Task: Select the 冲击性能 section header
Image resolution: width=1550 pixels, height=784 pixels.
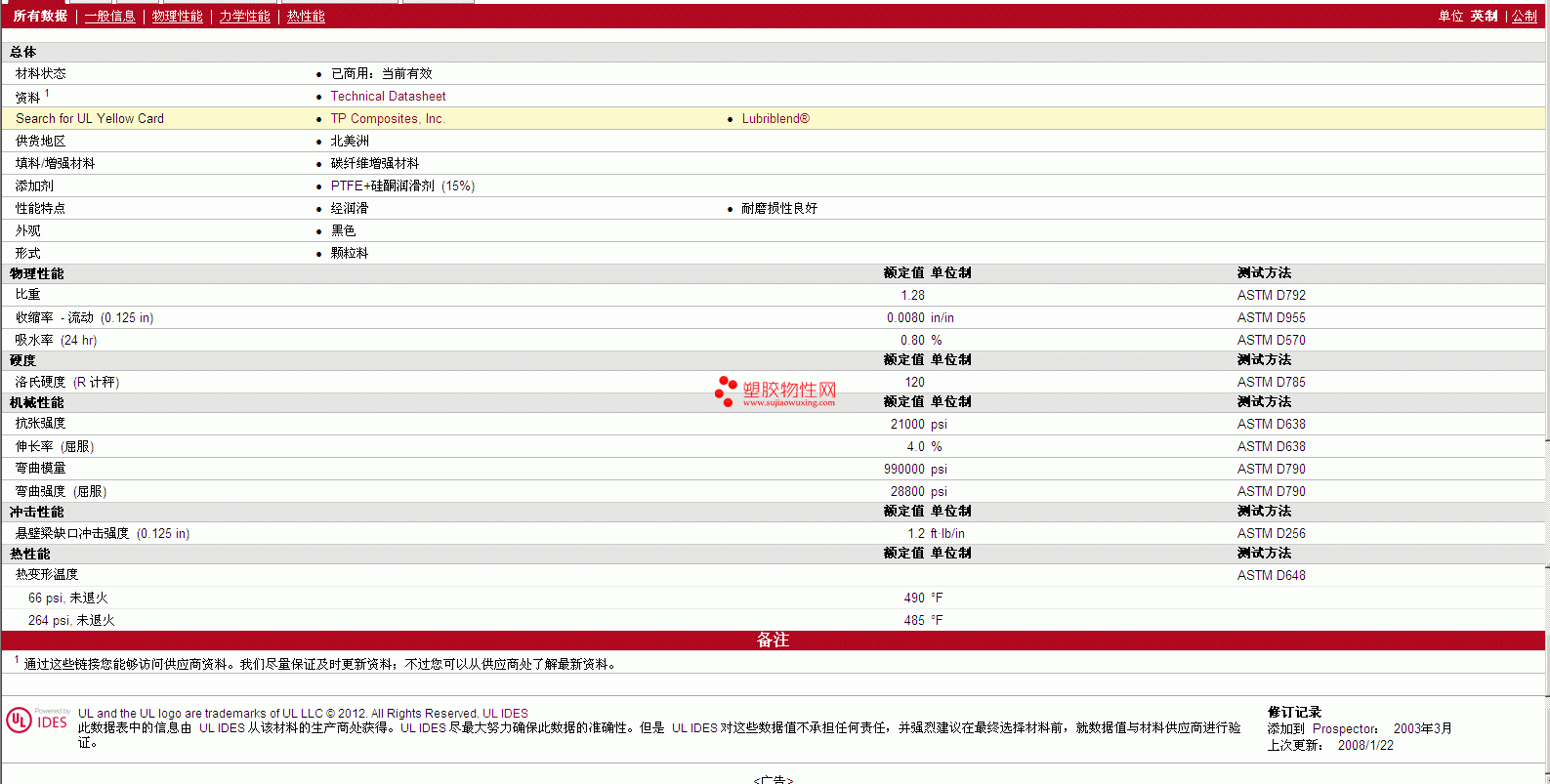Action: click(x=37, y=513)
